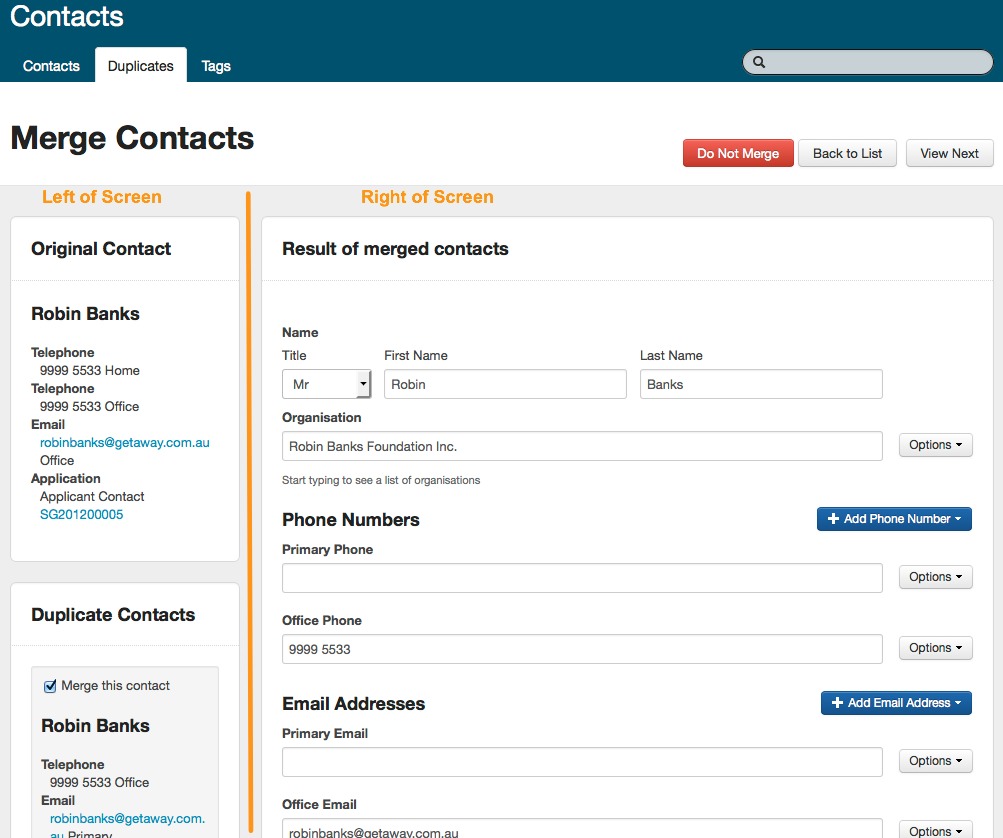Expand Options for Primary Email

coord(935,761)
